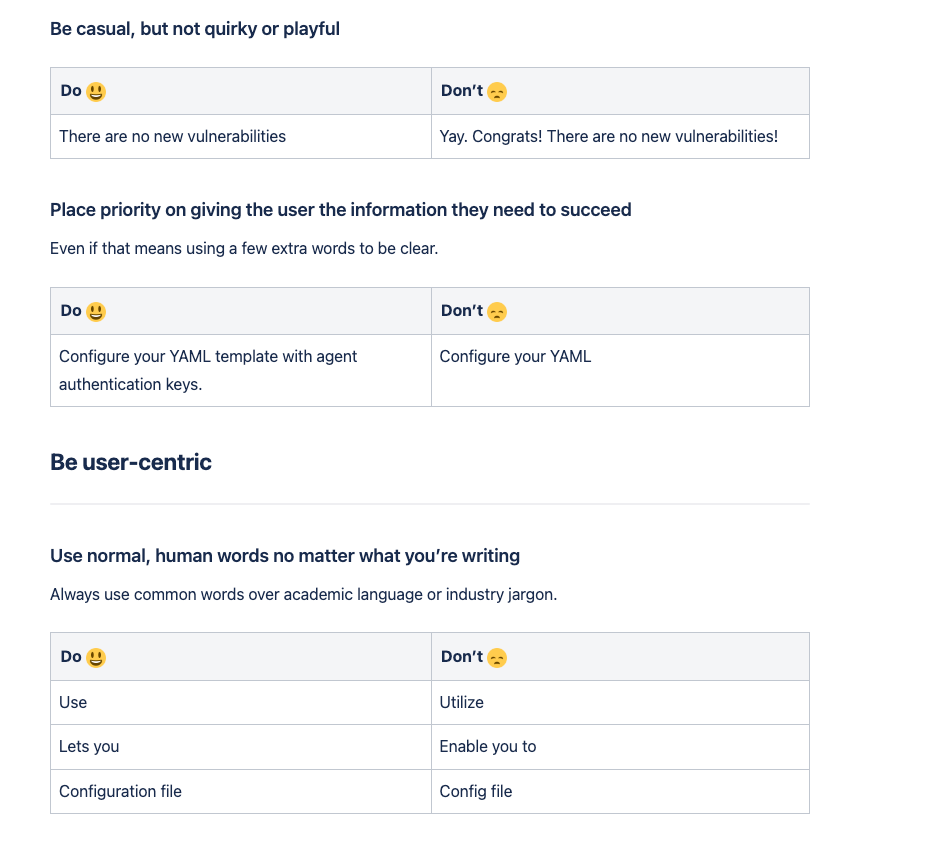Select the 'Use' table cell
This screenshot has height=847, width=947.
point(241,703)
